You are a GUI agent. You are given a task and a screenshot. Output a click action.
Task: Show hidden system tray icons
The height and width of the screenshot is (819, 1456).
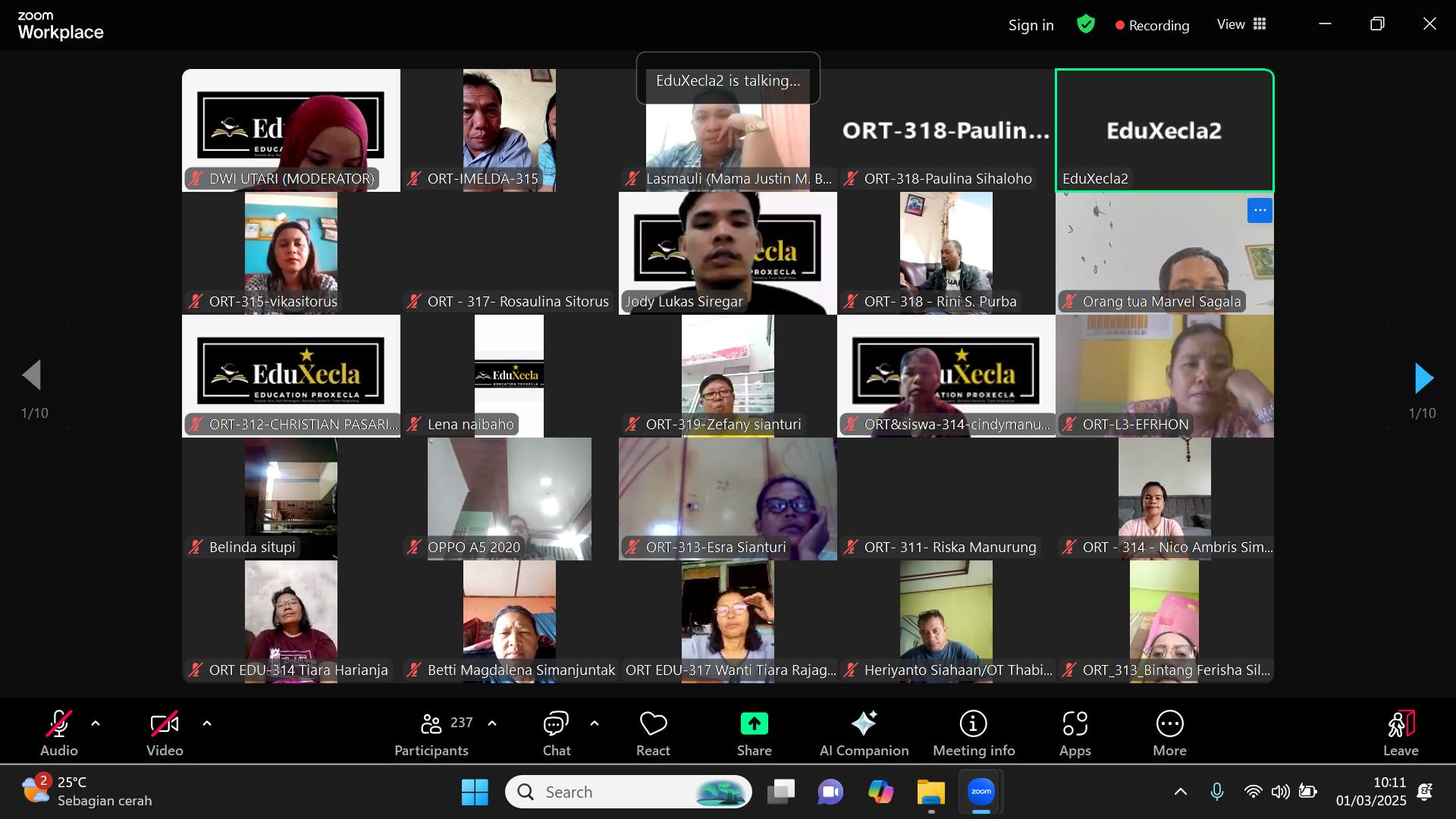pyautogui.click(x=1181, y=792)
